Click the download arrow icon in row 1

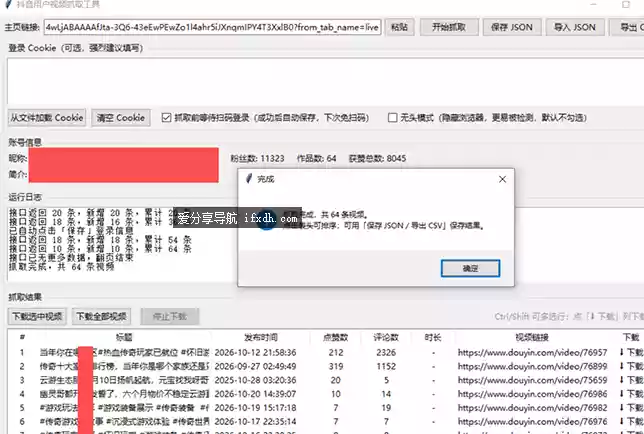(622, 352)
